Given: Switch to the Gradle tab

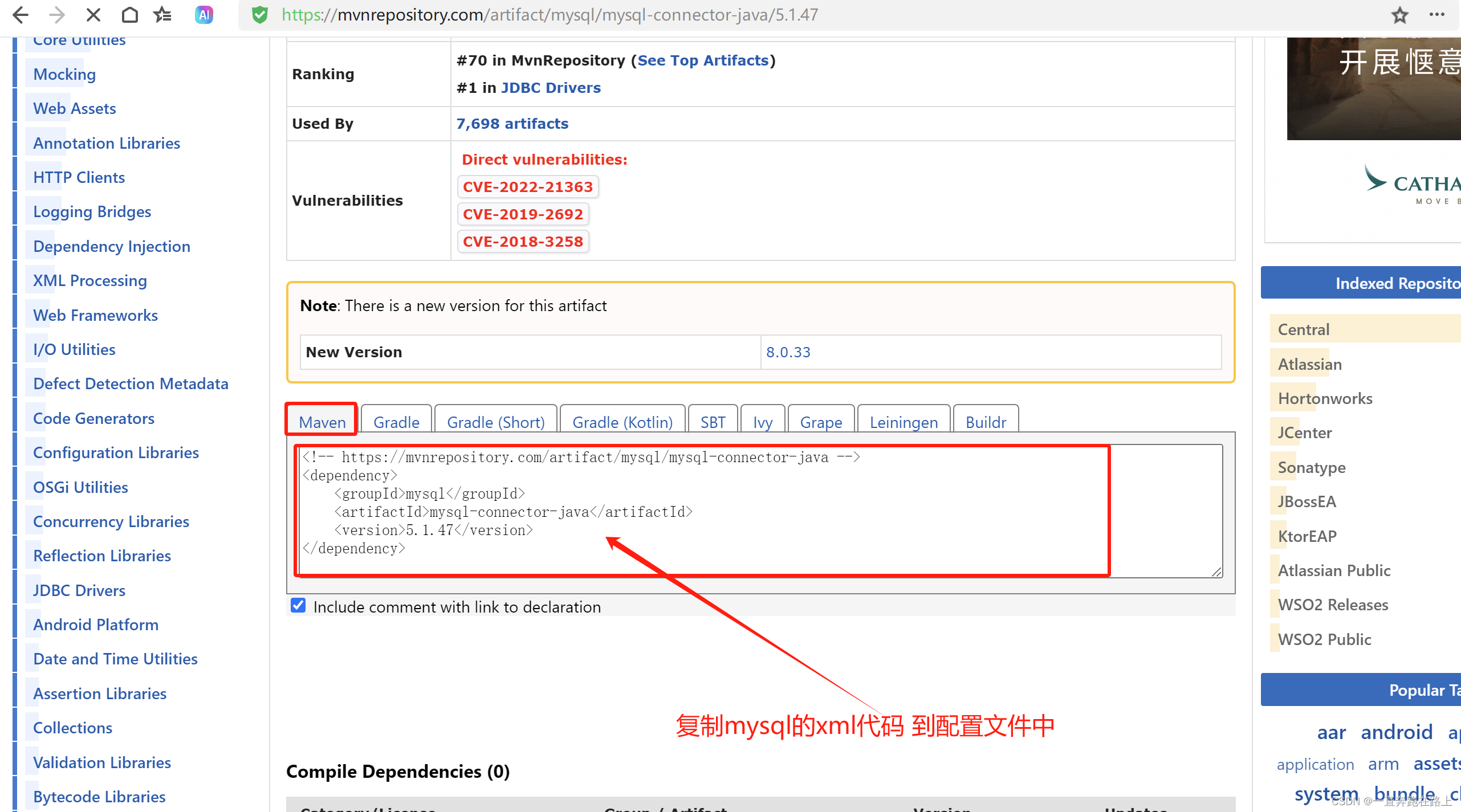Looking at the screenshot, I should coord(396,422).
